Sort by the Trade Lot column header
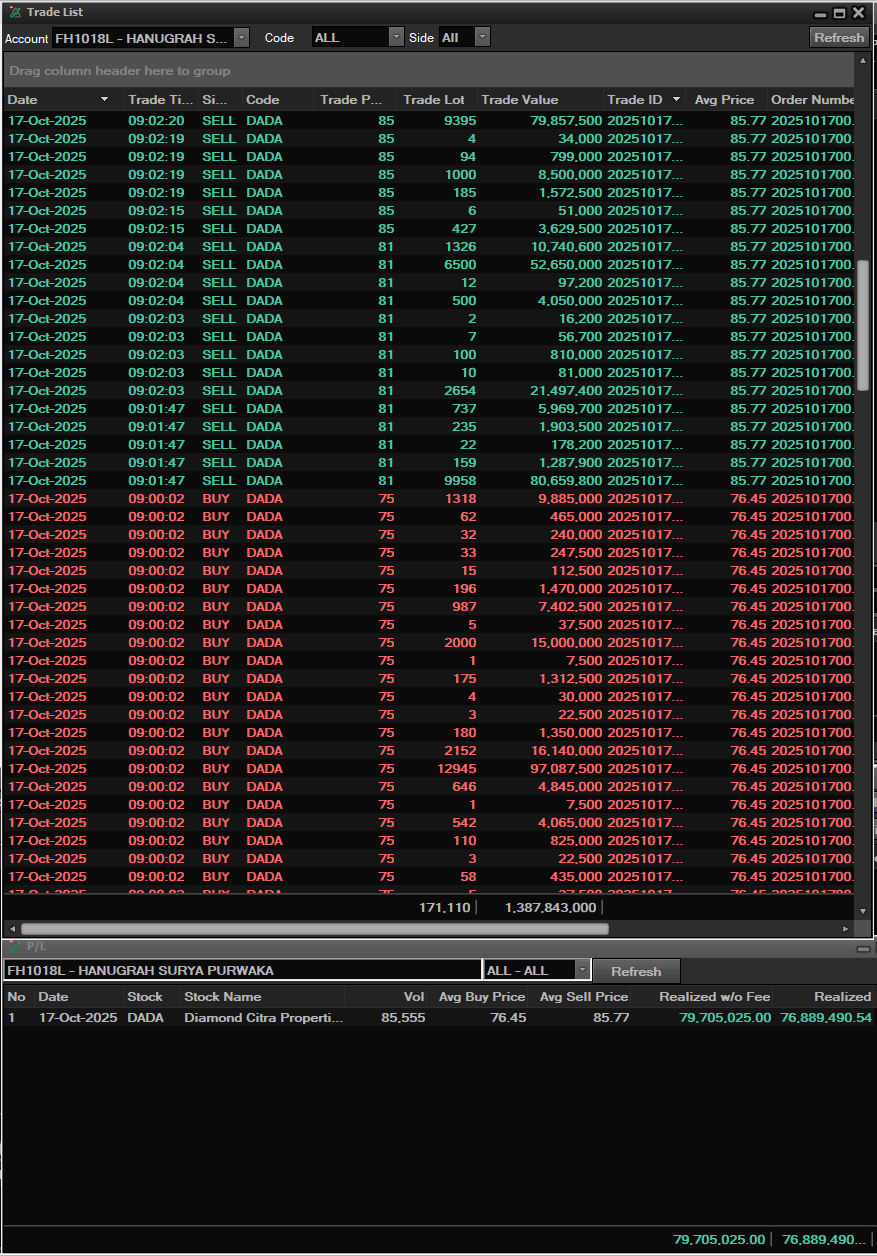The image size is (877, 1256). (x=434, y=100)
